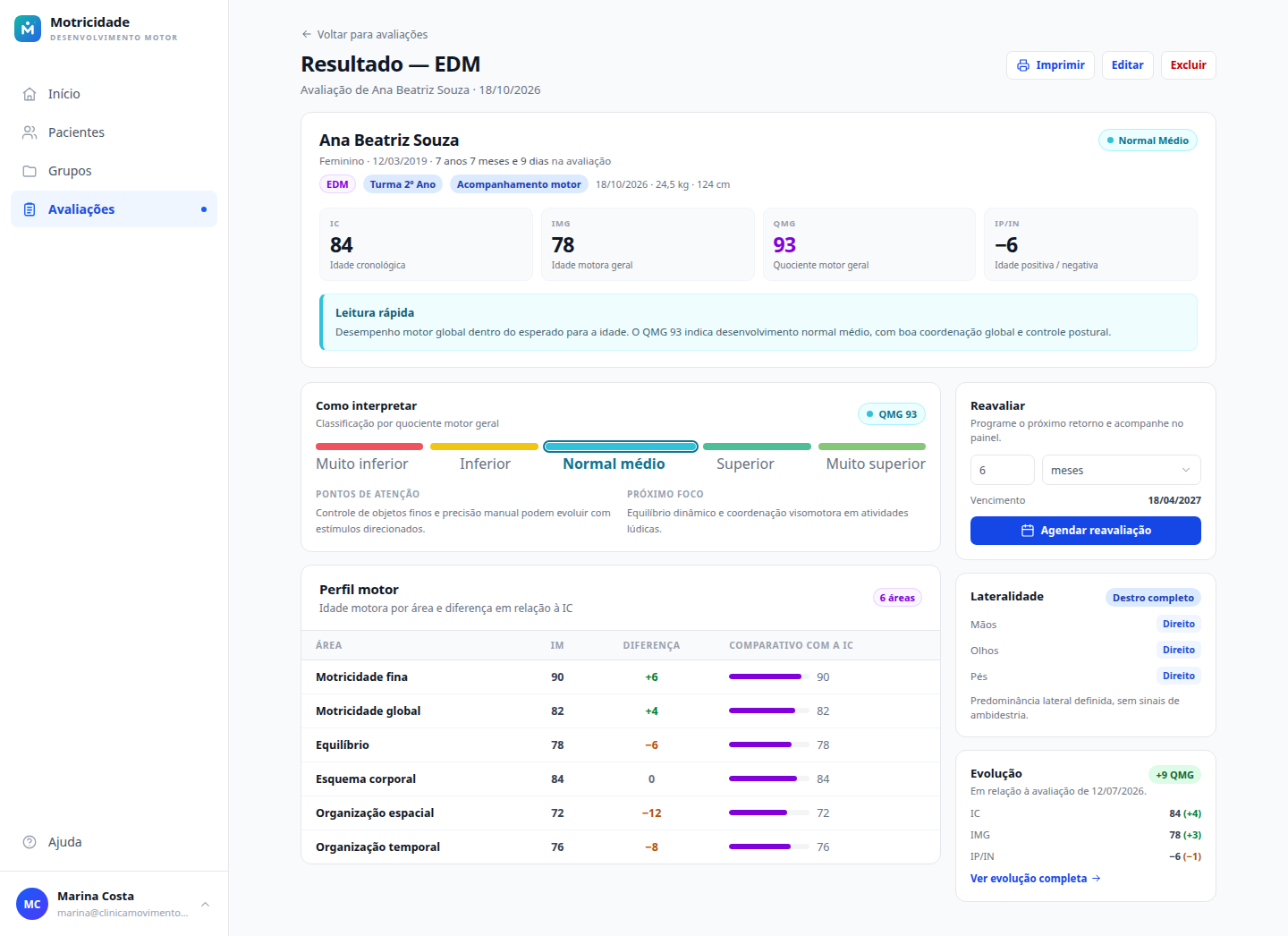This screenshot has height=936, width=1288.
Task: Go to Pacientes in the sidebar
Action: tap(114, 132)
